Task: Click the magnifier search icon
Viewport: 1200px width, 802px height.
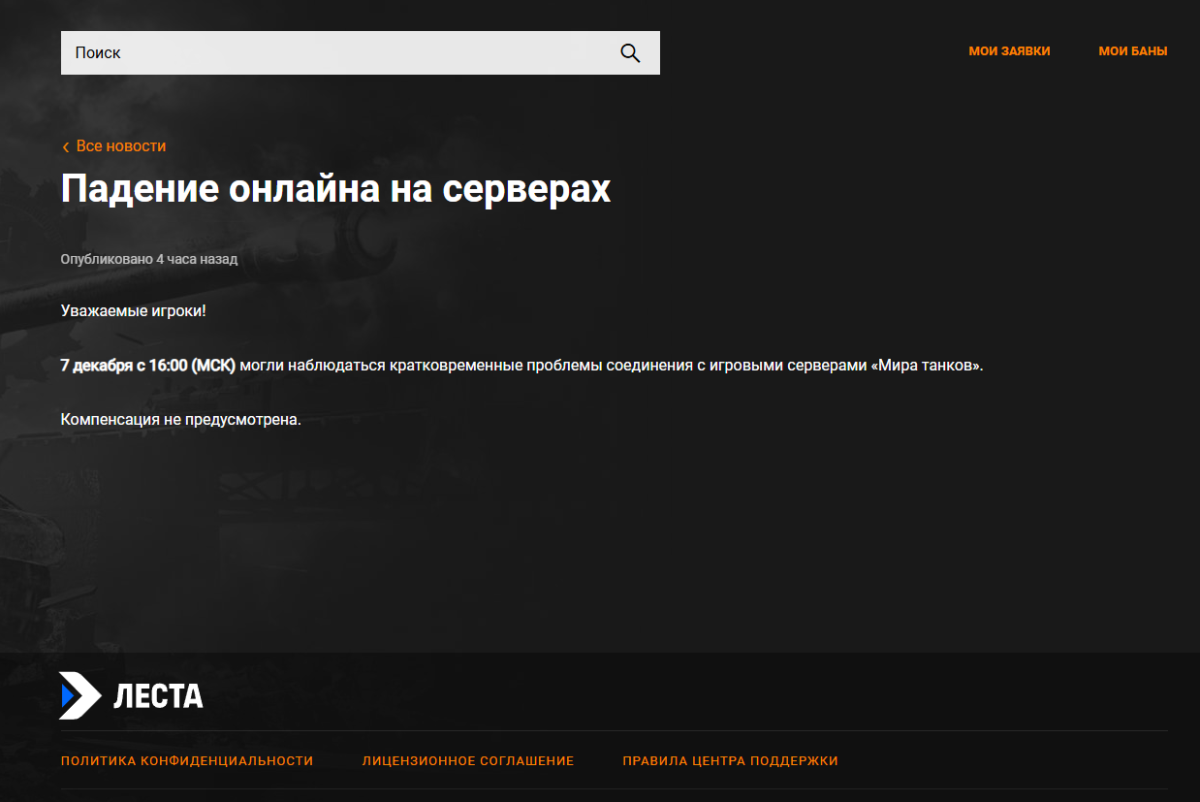Action: pos(630,53)
